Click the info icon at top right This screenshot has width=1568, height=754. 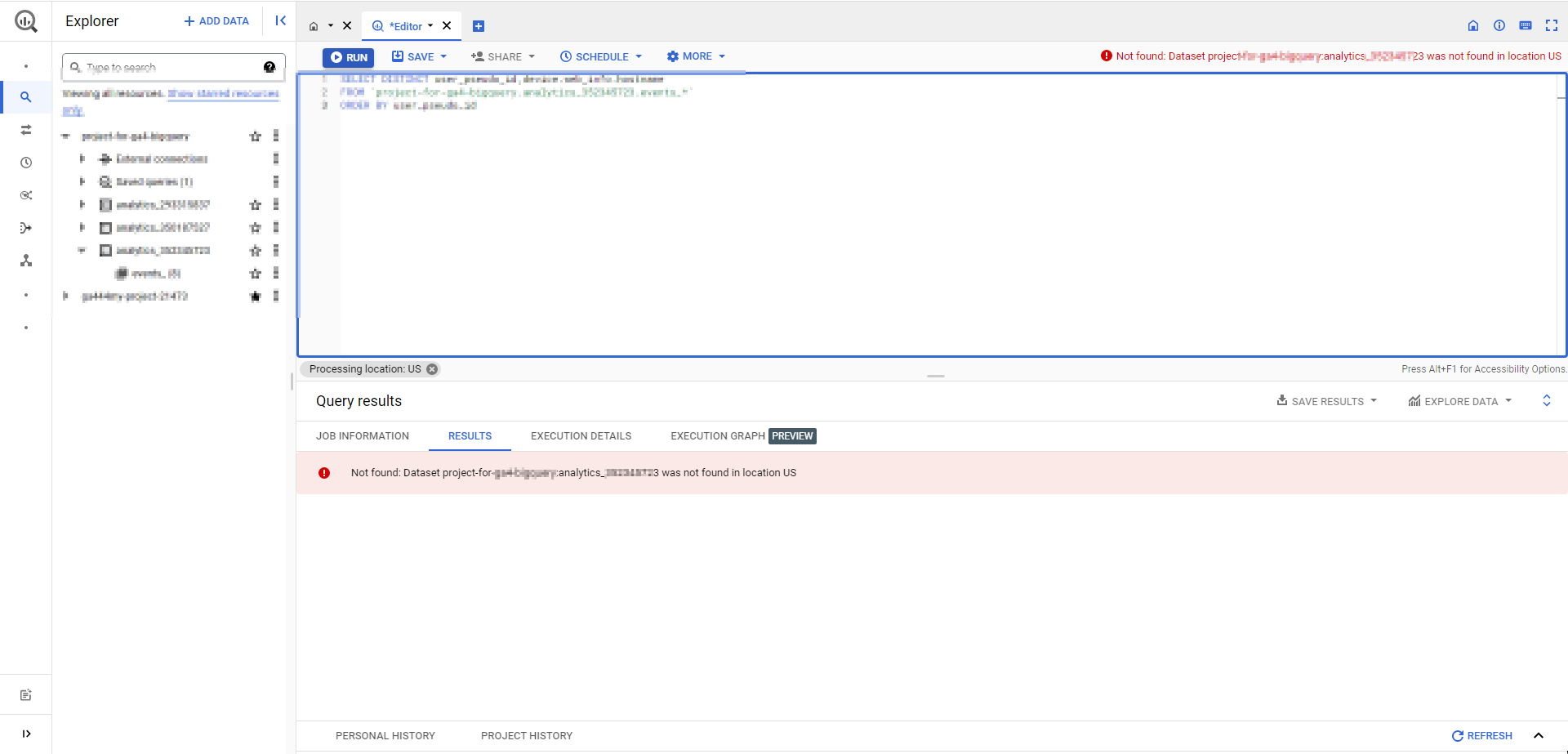pos(1499,25)
